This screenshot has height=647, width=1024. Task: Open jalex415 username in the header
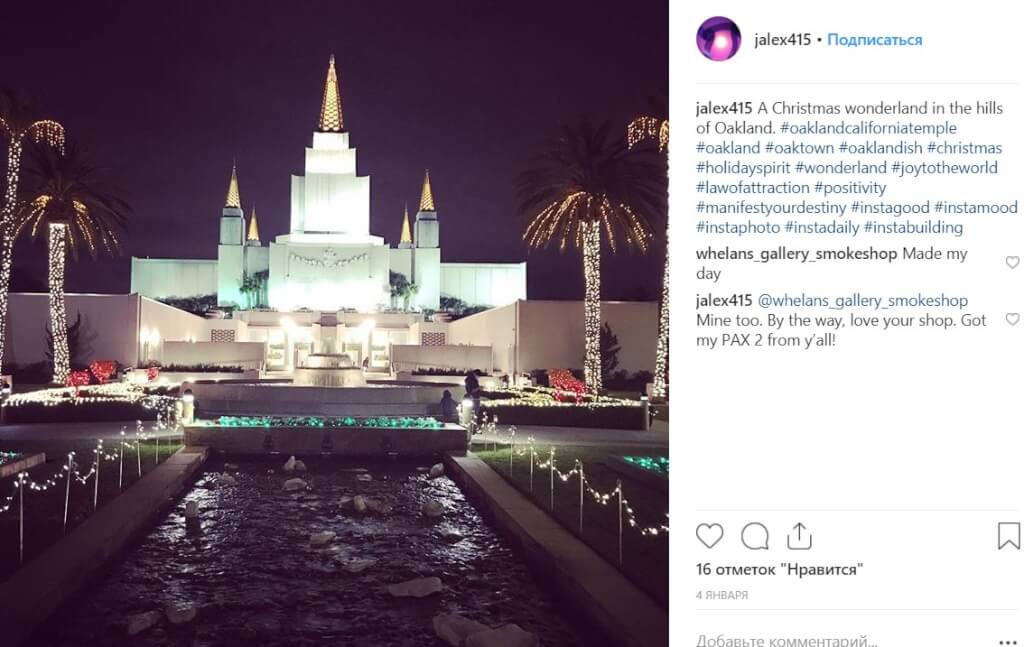coord(782,40)
